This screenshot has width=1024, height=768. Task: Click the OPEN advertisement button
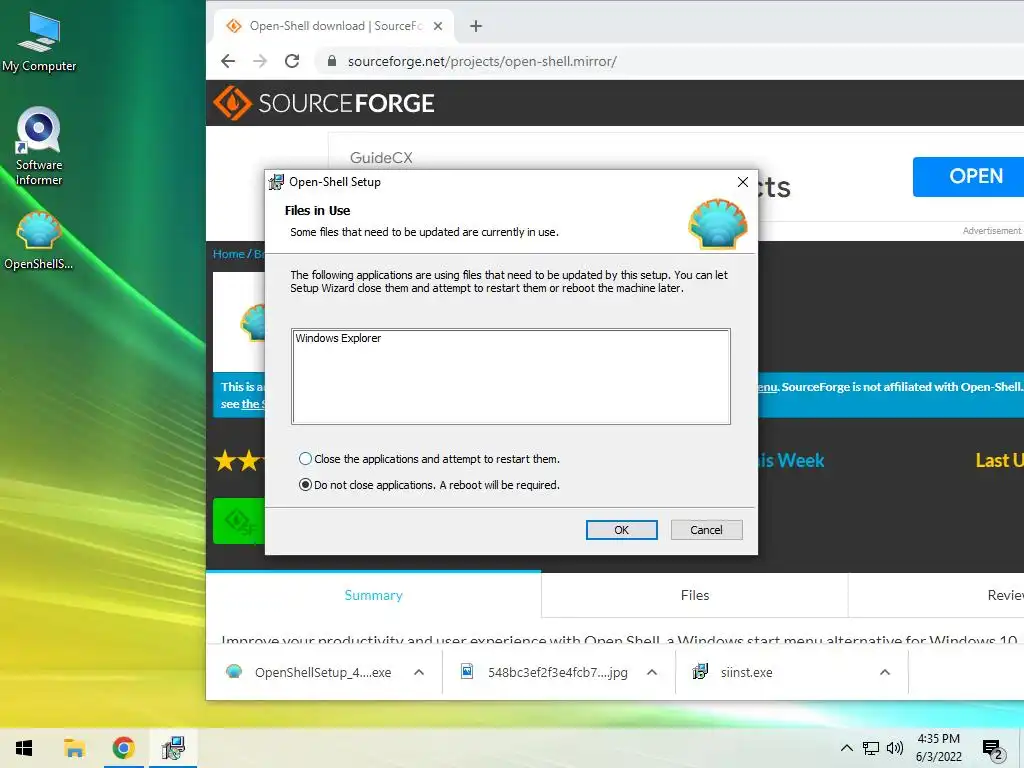[969, 176]
